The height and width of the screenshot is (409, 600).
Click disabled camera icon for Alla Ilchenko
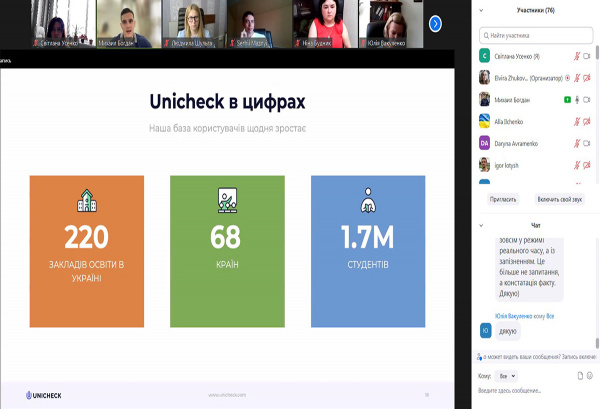tap(587, 122)
